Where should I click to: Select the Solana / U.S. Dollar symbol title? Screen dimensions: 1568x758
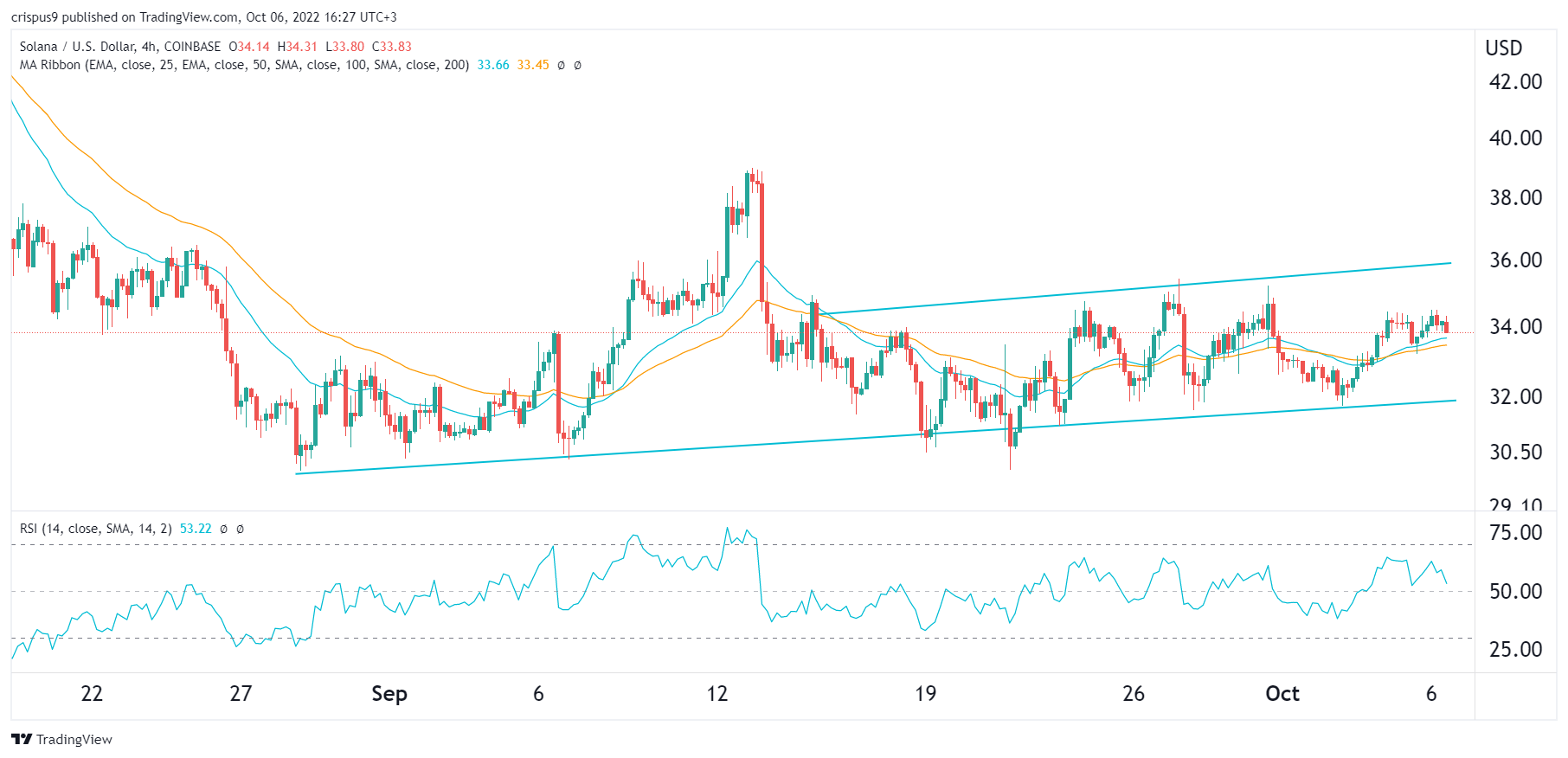point(120,47)
